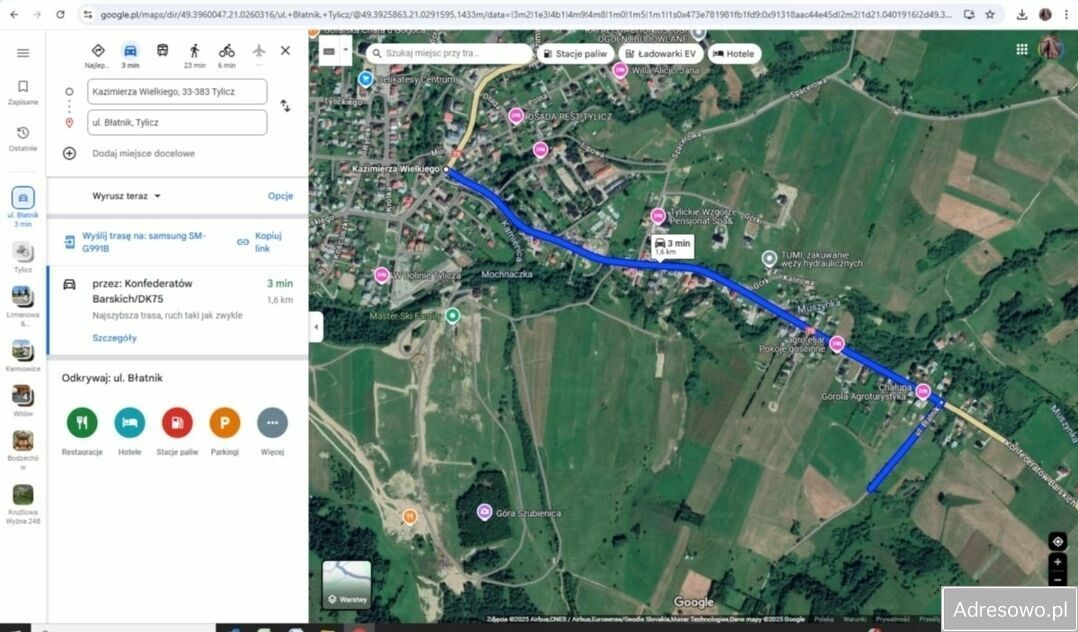The width and height of the screenshot is (1078, 632).
Task: Filter map by Hotele chip
Action: point(734,54)
